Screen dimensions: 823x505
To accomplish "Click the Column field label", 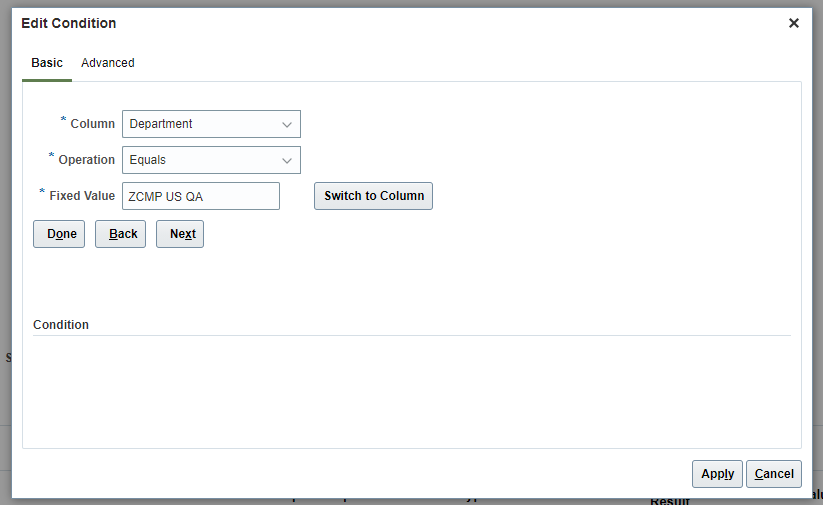I will coord(93,124).
